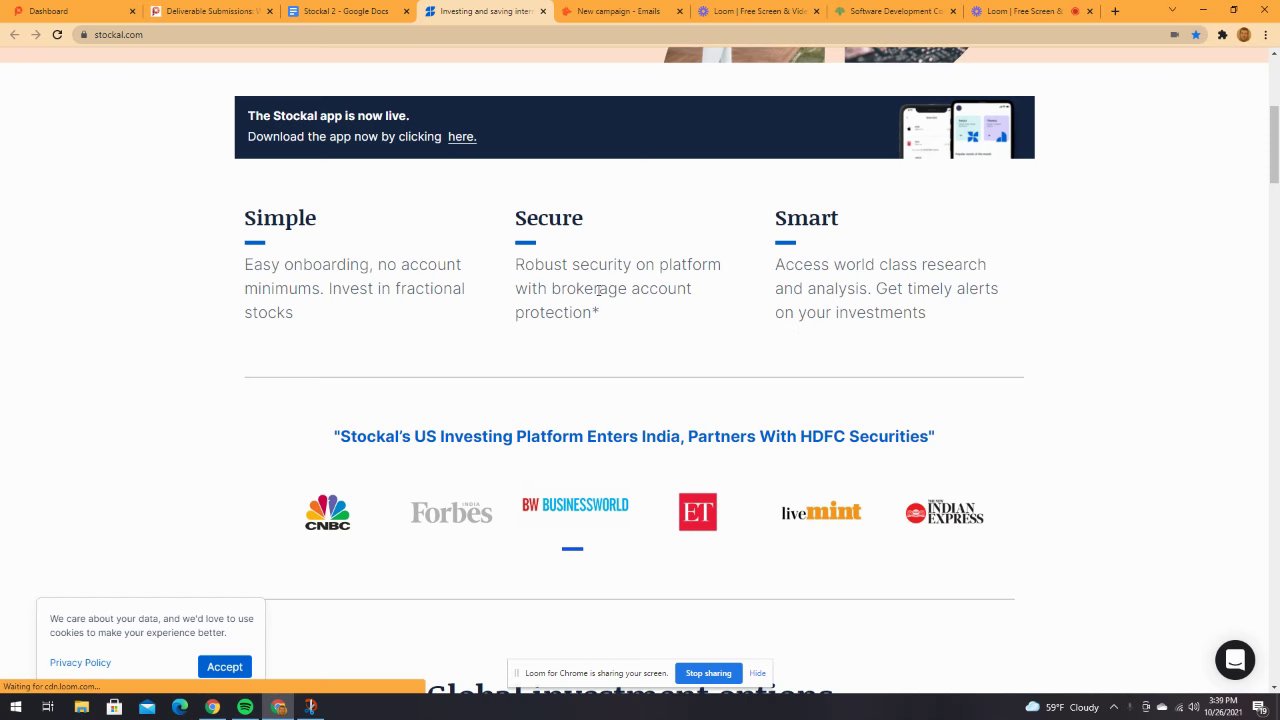The height and width of the screenshot is (720, 1280).
Task: Go back with the browser back arrow
Action: click(14, 34)
